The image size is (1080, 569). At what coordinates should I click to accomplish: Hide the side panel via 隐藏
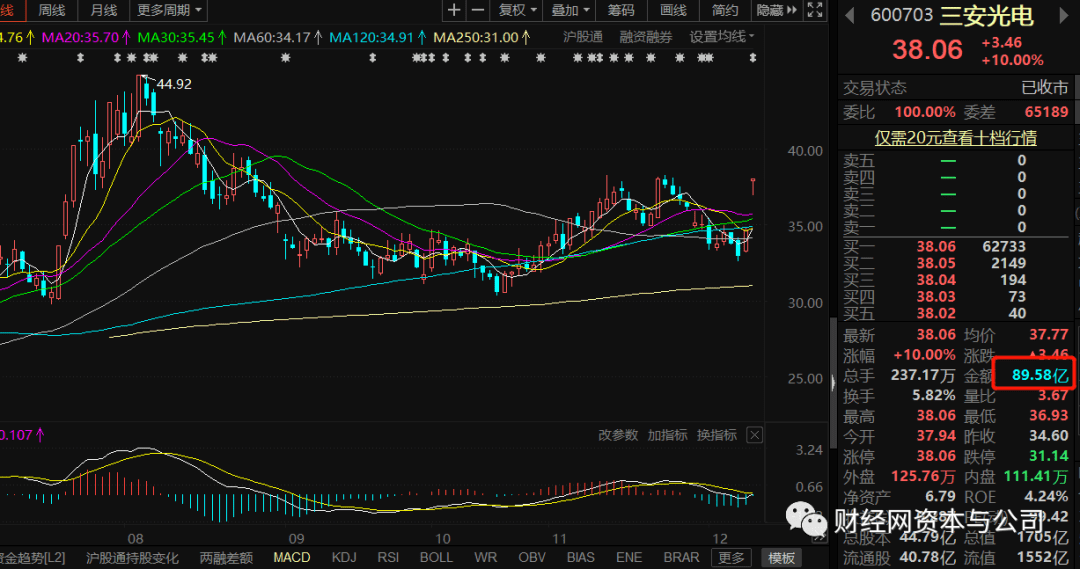(x=769, y=10)
